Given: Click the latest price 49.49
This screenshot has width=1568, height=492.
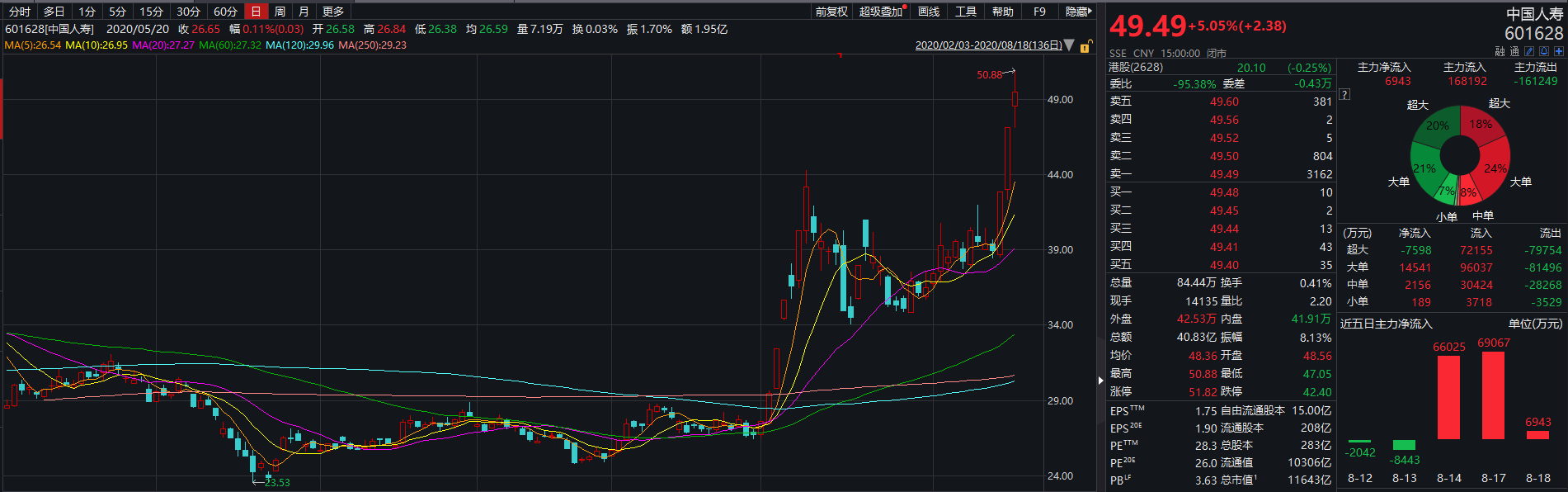Looking at the screenshot, I should click(x=1147, y=26).
